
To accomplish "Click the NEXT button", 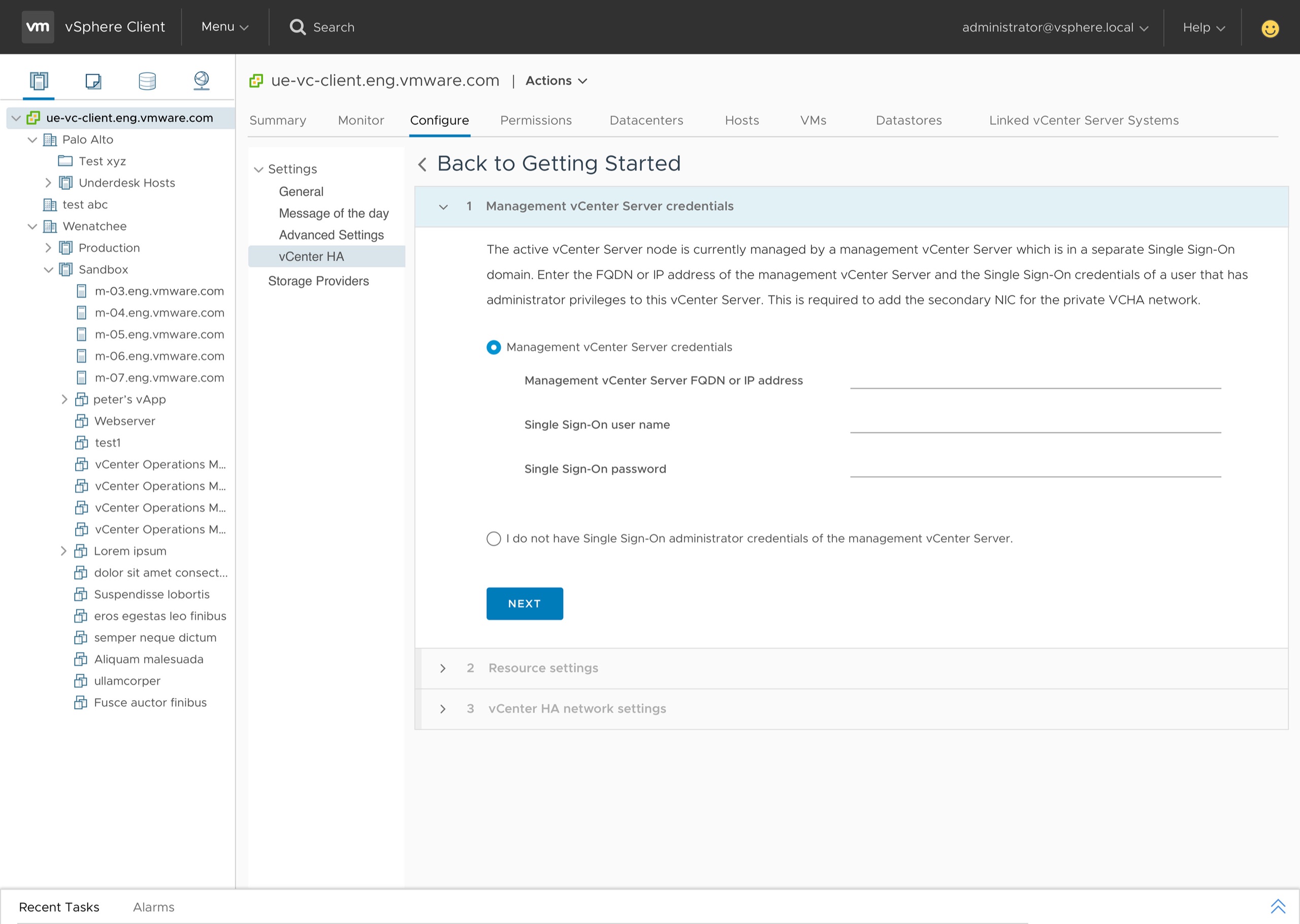I will click(x=525, y=604).
